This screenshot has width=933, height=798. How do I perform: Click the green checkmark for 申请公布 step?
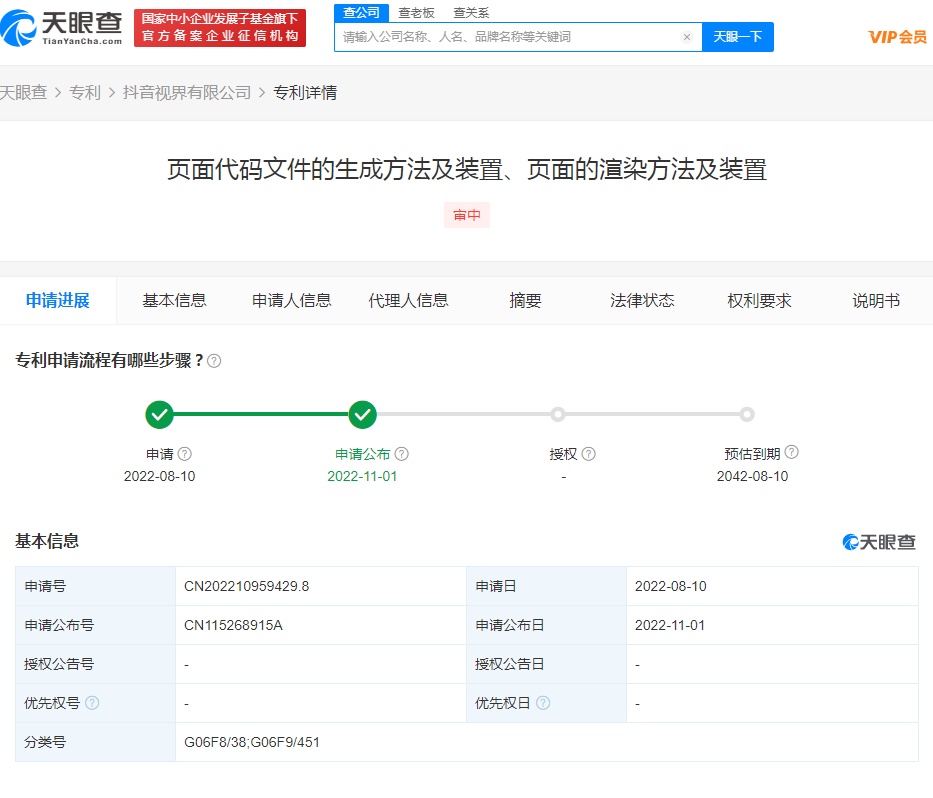tap(362, 415)
